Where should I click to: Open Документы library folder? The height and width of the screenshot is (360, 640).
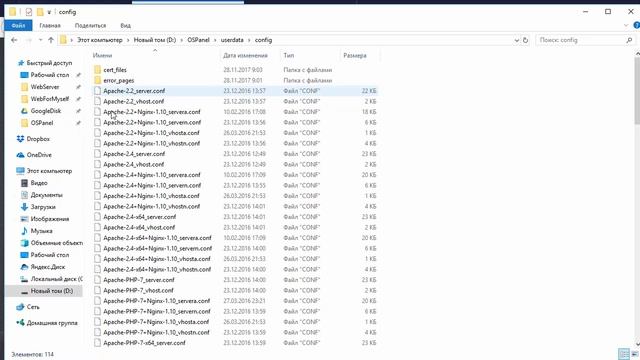[x=47, y=195]
